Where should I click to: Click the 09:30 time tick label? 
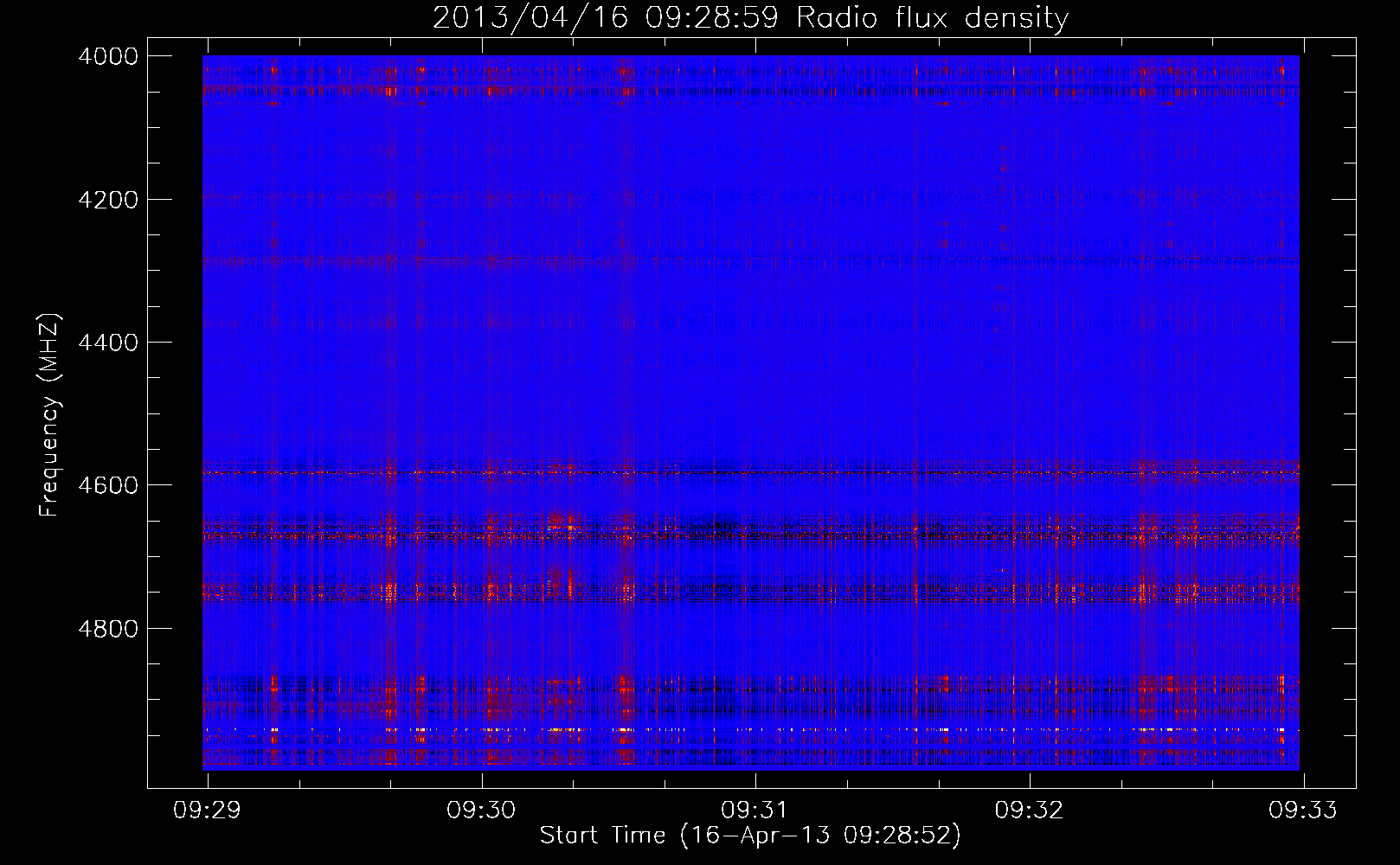coord(481,811)
